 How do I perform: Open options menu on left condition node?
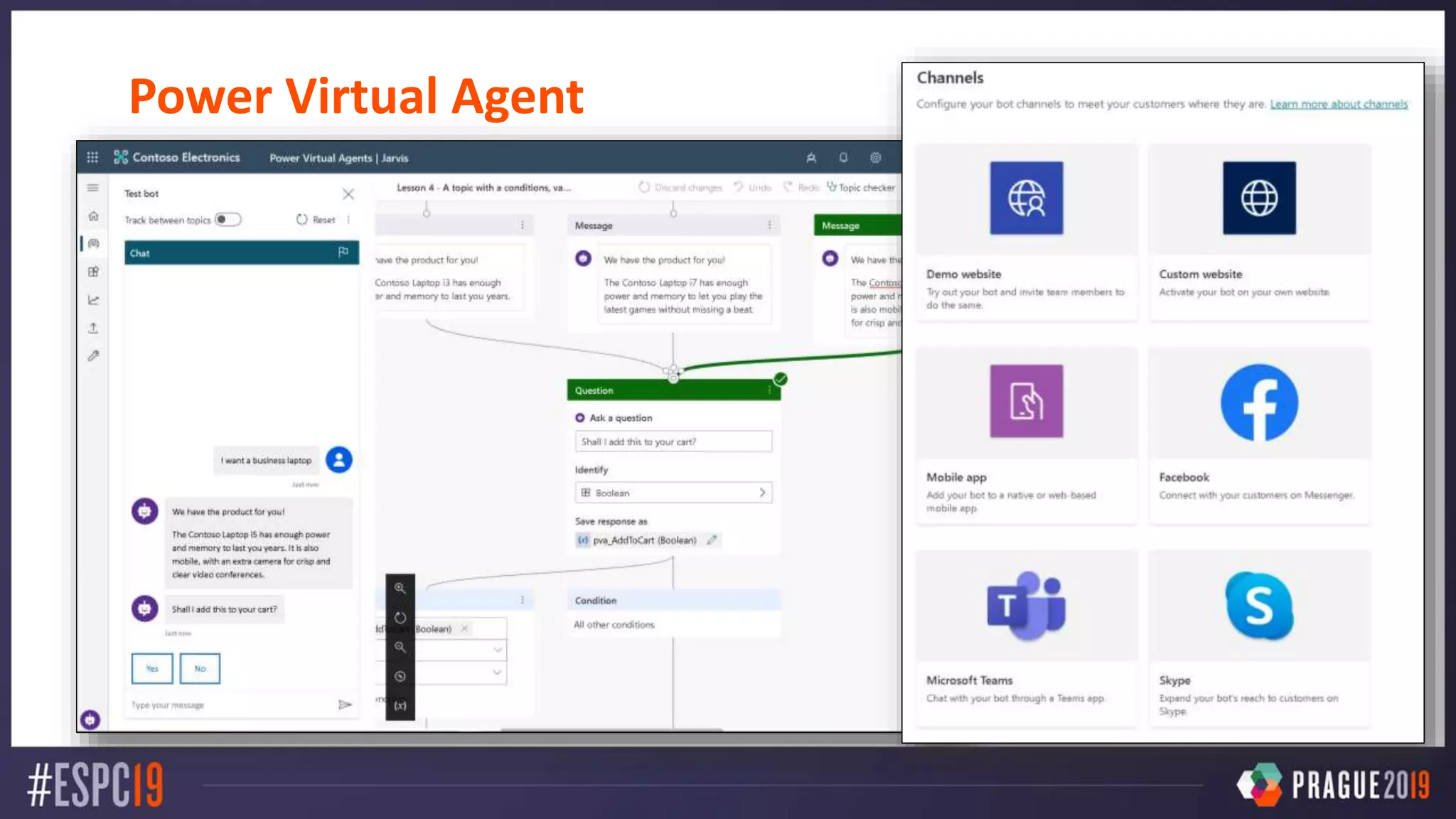tap(523, 600)
